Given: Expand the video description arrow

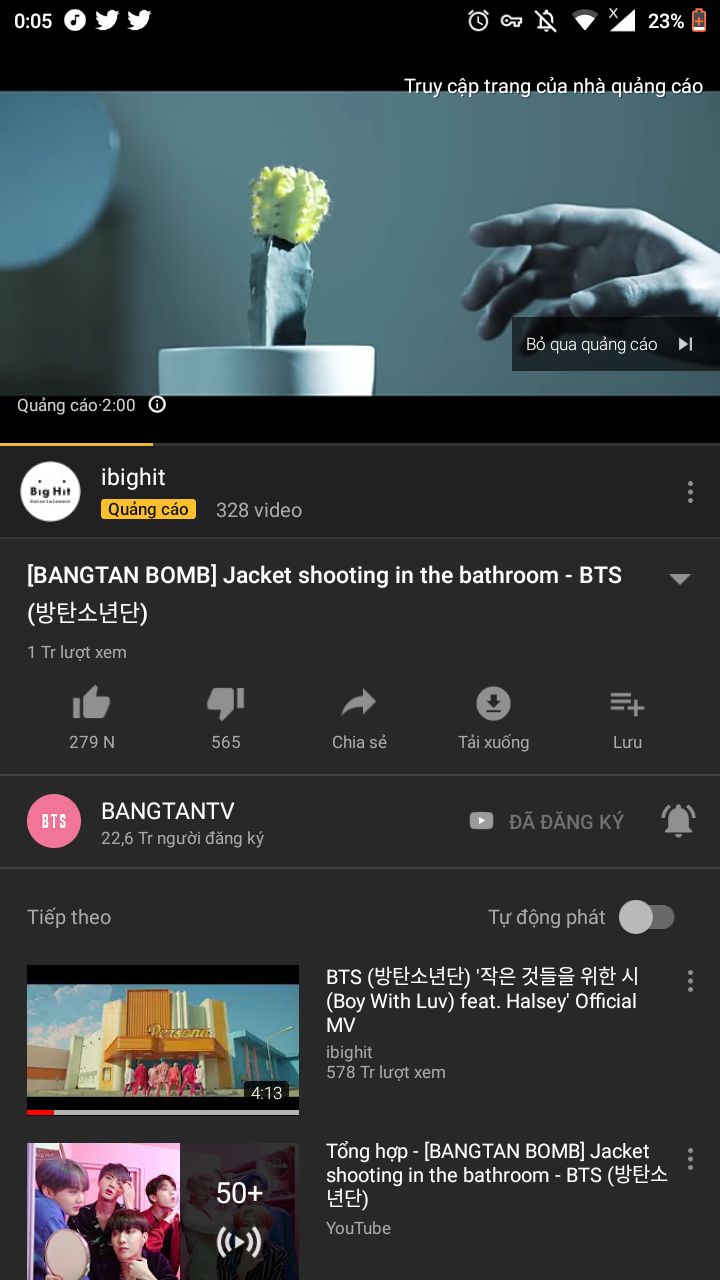Looking at the screenshot, I should click(680, 579).
